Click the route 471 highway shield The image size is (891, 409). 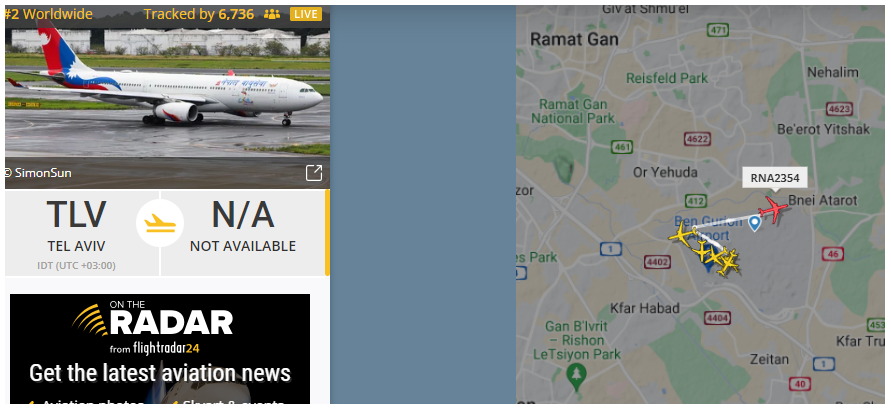coord(719,30)
